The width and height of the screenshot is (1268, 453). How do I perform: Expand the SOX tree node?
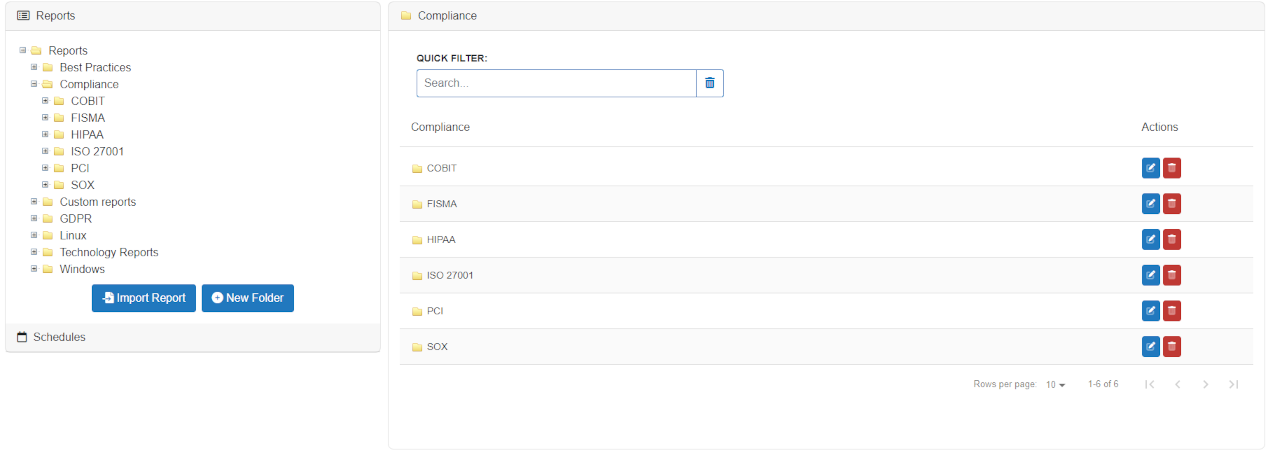[x=45, y=185]
